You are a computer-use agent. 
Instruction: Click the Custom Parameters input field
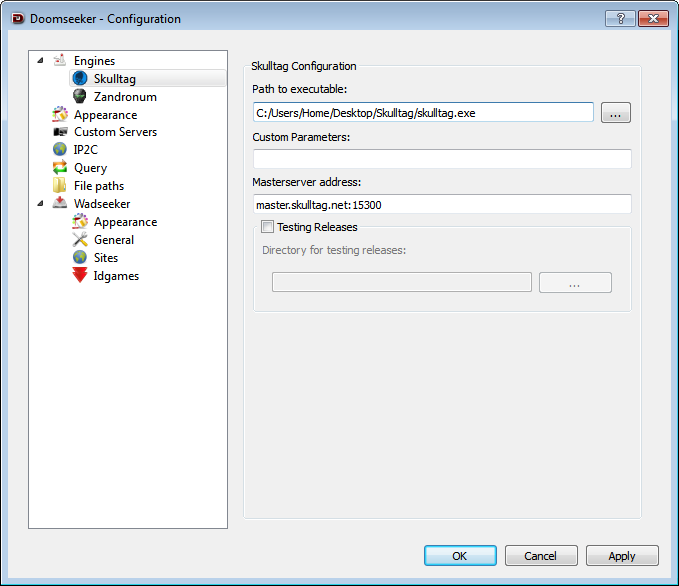coord(442,159)
